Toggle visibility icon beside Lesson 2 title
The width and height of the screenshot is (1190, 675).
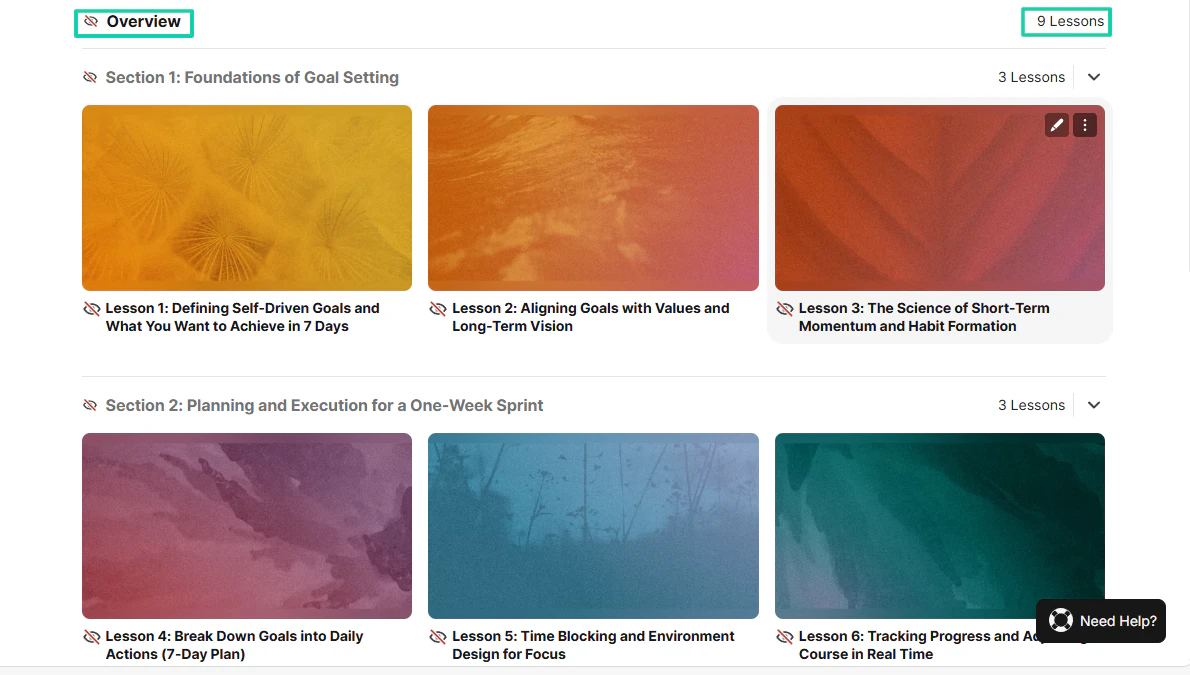438,309
